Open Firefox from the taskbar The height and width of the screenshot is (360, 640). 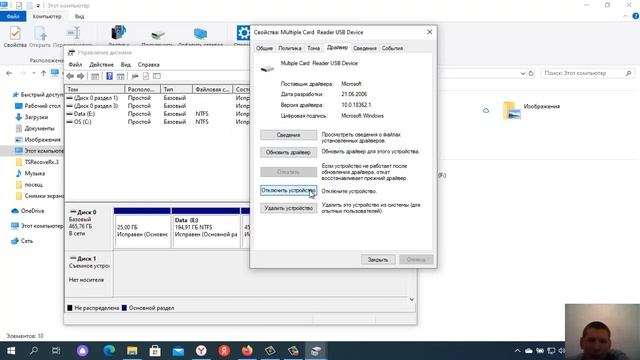click(247, 351)
